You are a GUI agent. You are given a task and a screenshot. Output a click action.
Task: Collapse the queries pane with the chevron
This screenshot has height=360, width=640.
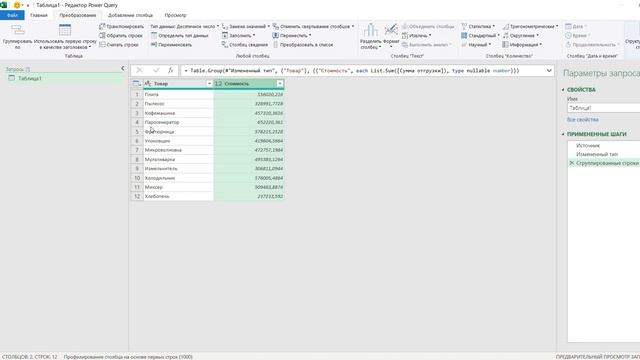pos(122,69)
